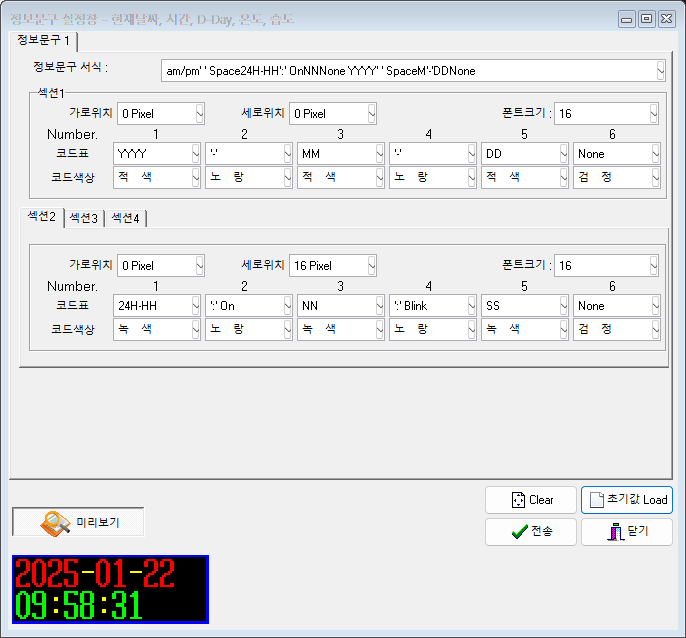This screenshot has width=686, height=638.
Task: Open the YYYY code dropdown
Action: pos(193,154)
